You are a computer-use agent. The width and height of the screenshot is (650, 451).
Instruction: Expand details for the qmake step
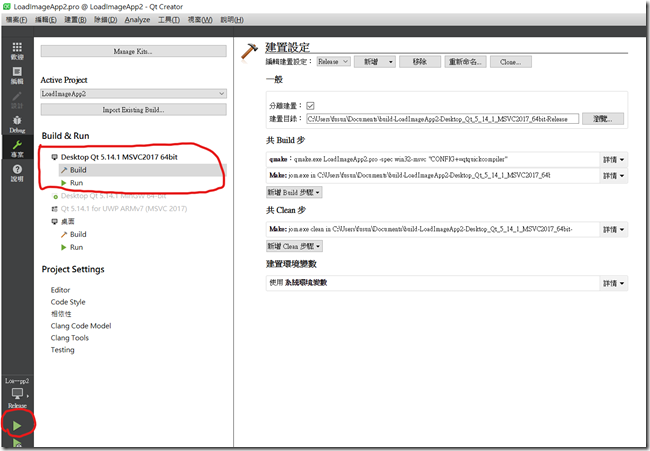614,160
